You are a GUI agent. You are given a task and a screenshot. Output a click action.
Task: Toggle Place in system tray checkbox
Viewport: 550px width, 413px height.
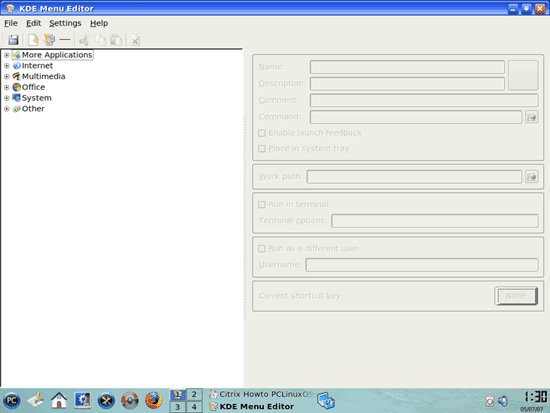(262, 149)
